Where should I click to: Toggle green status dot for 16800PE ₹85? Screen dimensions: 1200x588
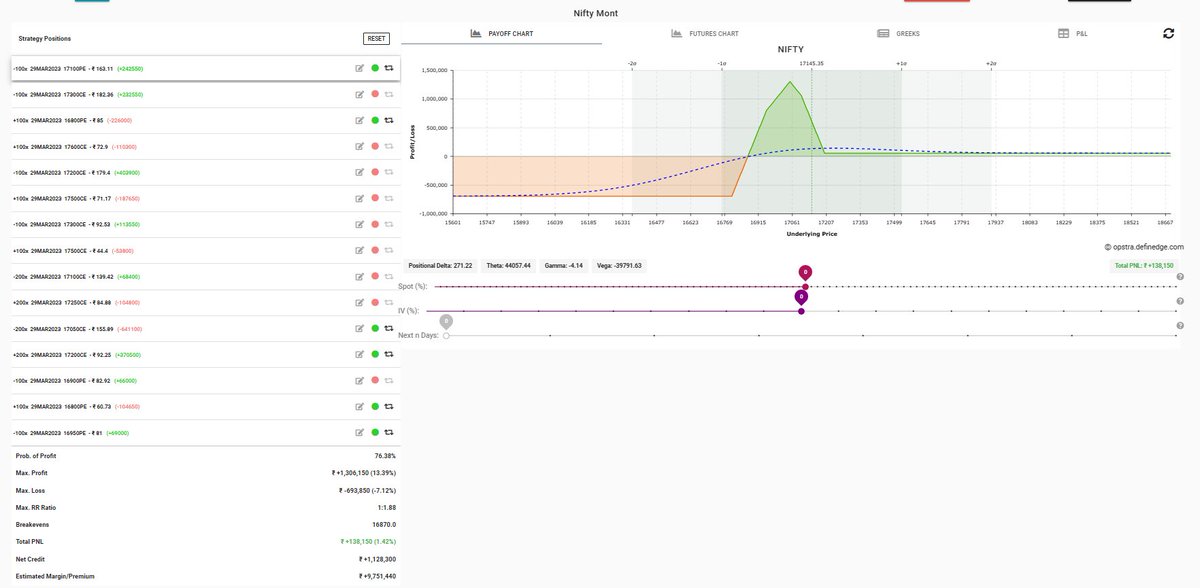[x=374, y=120]
